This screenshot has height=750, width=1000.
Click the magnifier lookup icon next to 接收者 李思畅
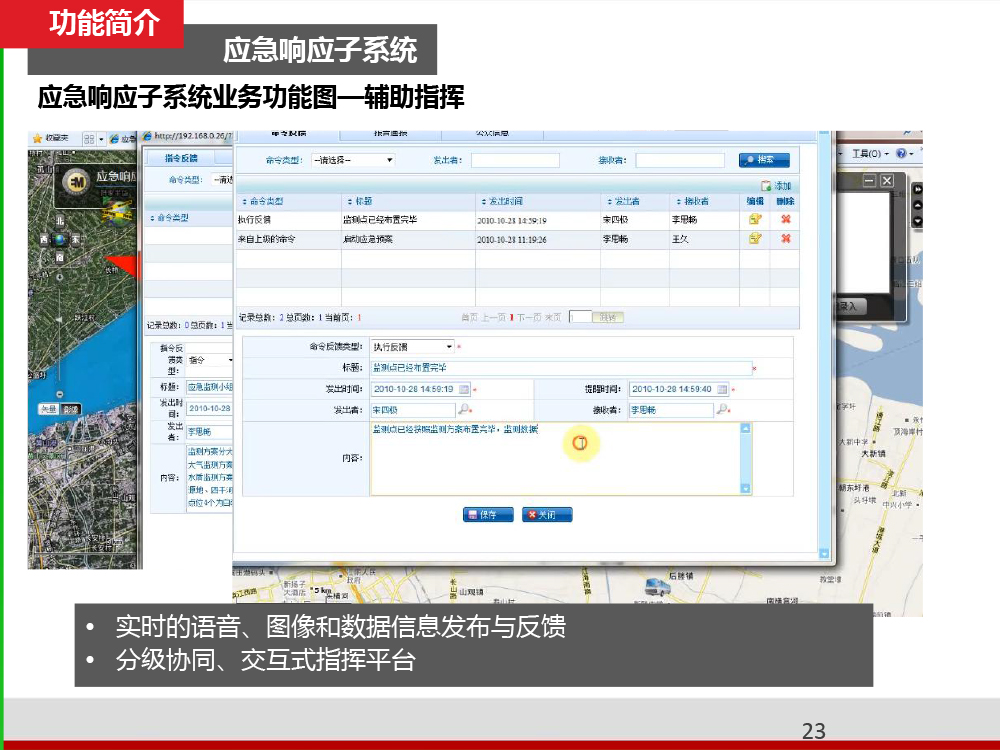[x=722, y=410]
